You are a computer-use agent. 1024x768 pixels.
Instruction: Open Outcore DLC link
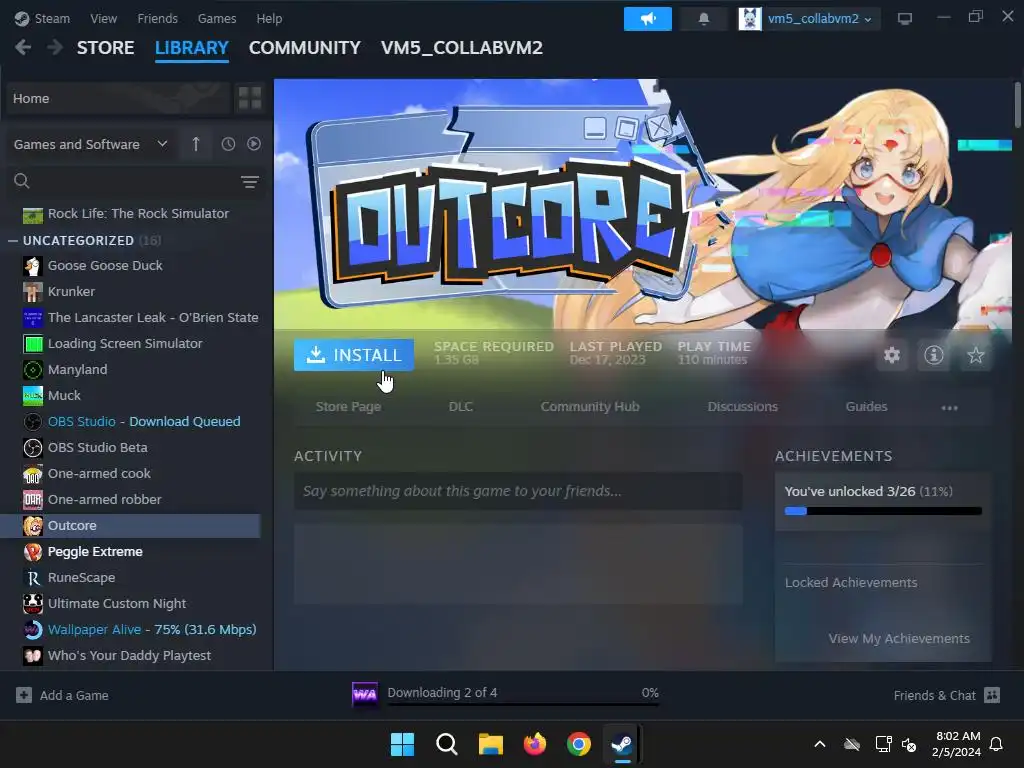(460, 406)
